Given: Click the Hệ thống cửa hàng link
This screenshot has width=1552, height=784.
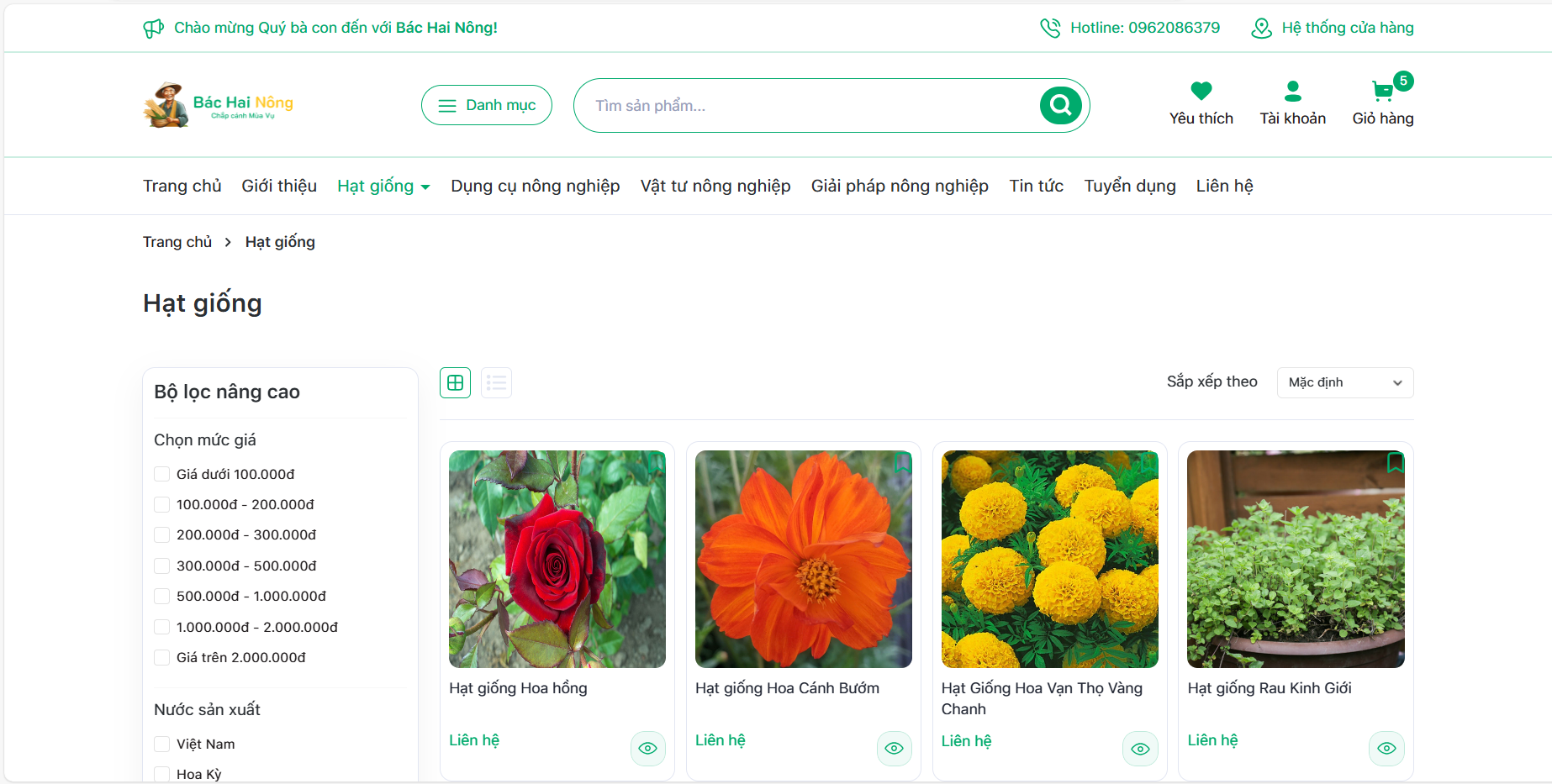Looking at the screenshot, I should [x=1348, y=28].
